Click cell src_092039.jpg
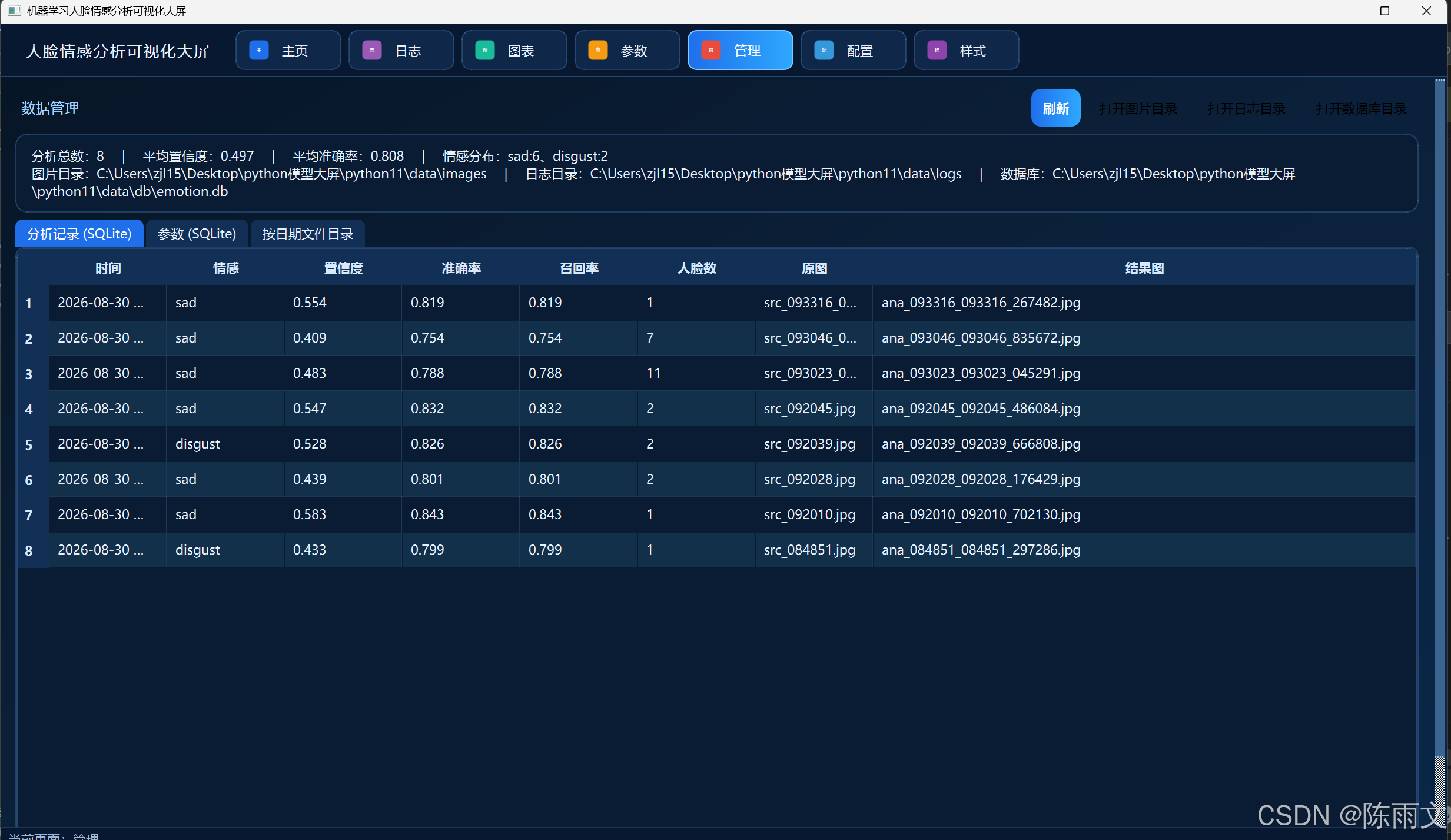 (x=814, y=444)
